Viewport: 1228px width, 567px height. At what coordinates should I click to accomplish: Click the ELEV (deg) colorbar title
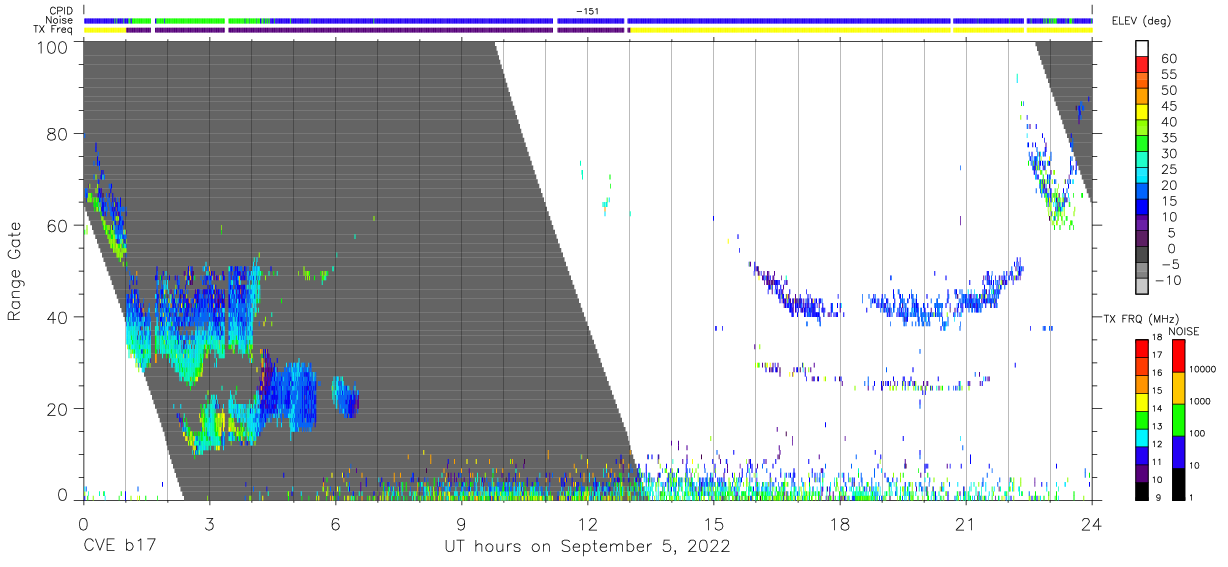coord(1141,21)
